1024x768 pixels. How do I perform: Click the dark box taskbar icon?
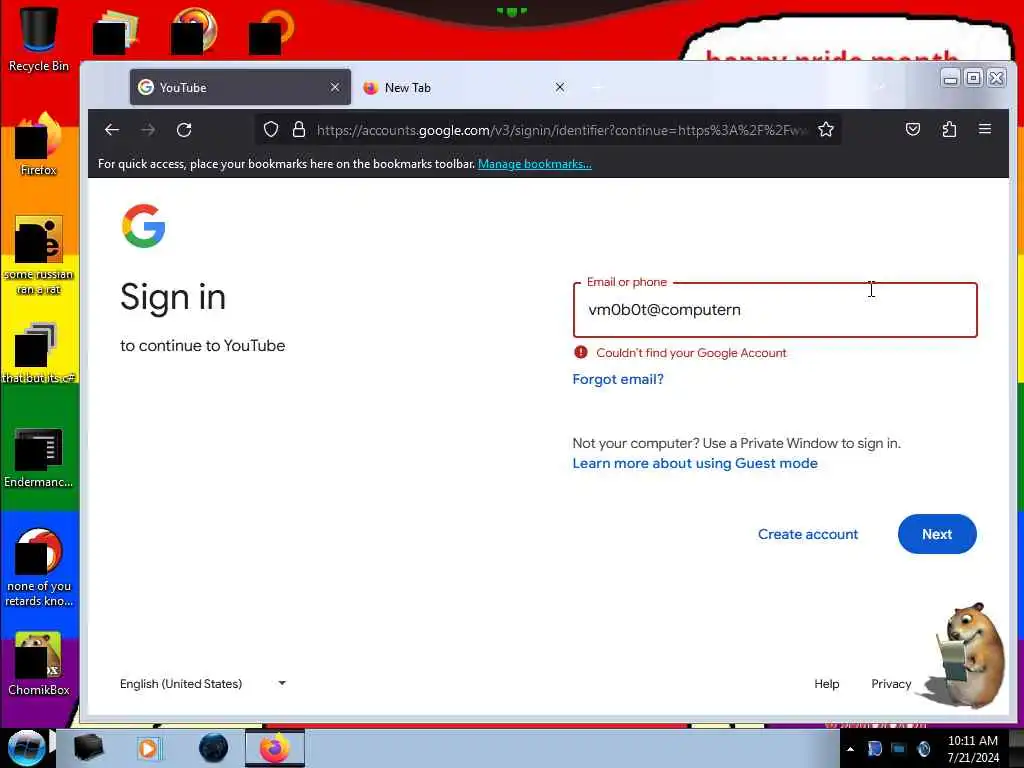pyautogui.click(x=88, y=748)
